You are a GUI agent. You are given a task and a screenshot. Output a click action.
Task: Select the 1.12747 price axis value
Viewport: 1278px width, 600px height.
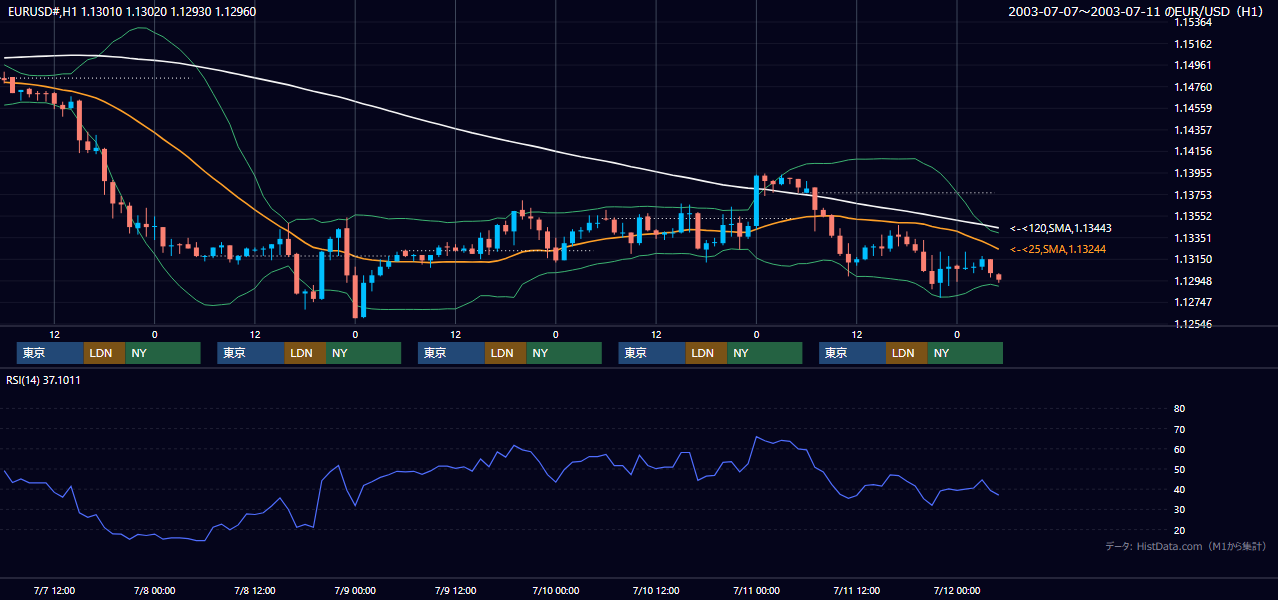coord(1192,302)
